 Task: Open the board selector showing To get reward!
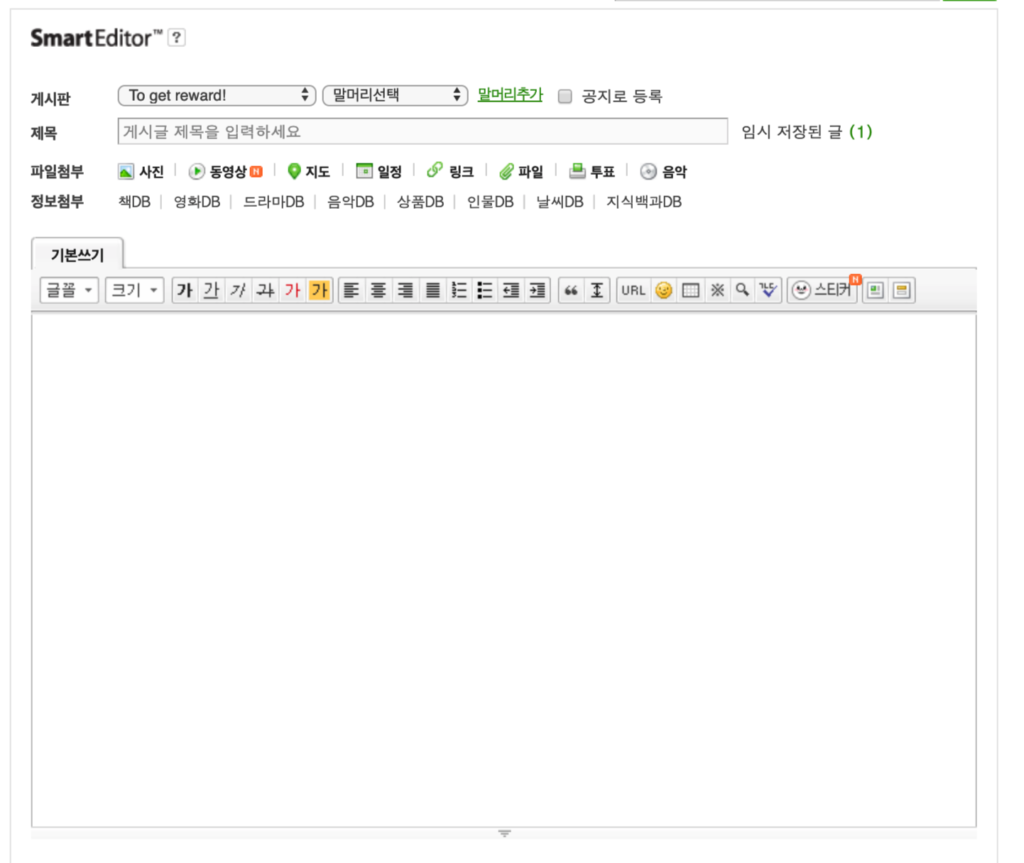216,95
